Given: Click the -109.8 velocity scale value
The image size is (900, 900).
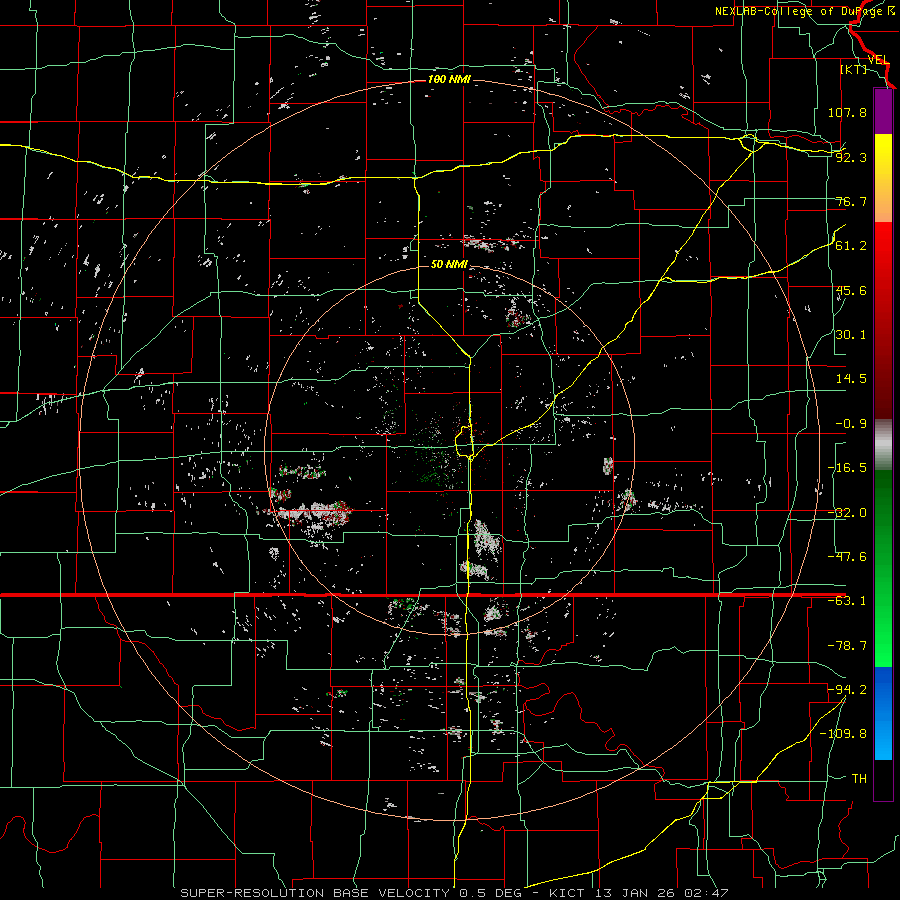Looking at the screenshot, I should 843,734.
